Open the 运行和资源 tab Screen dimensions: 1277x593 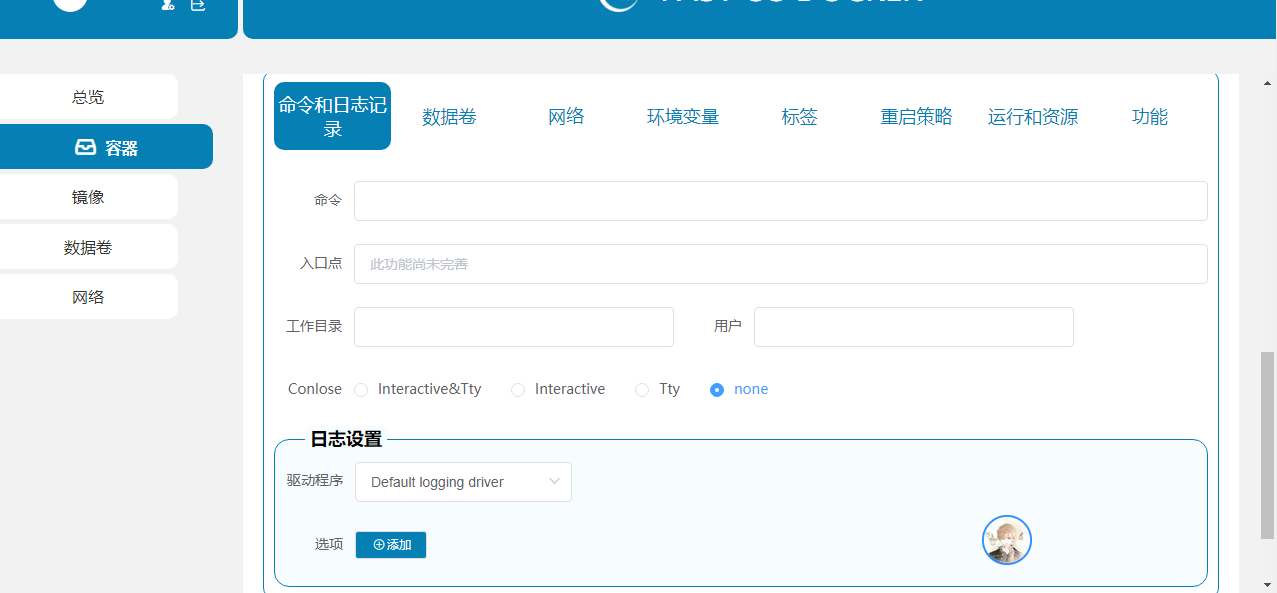[x=1032, y=117]
